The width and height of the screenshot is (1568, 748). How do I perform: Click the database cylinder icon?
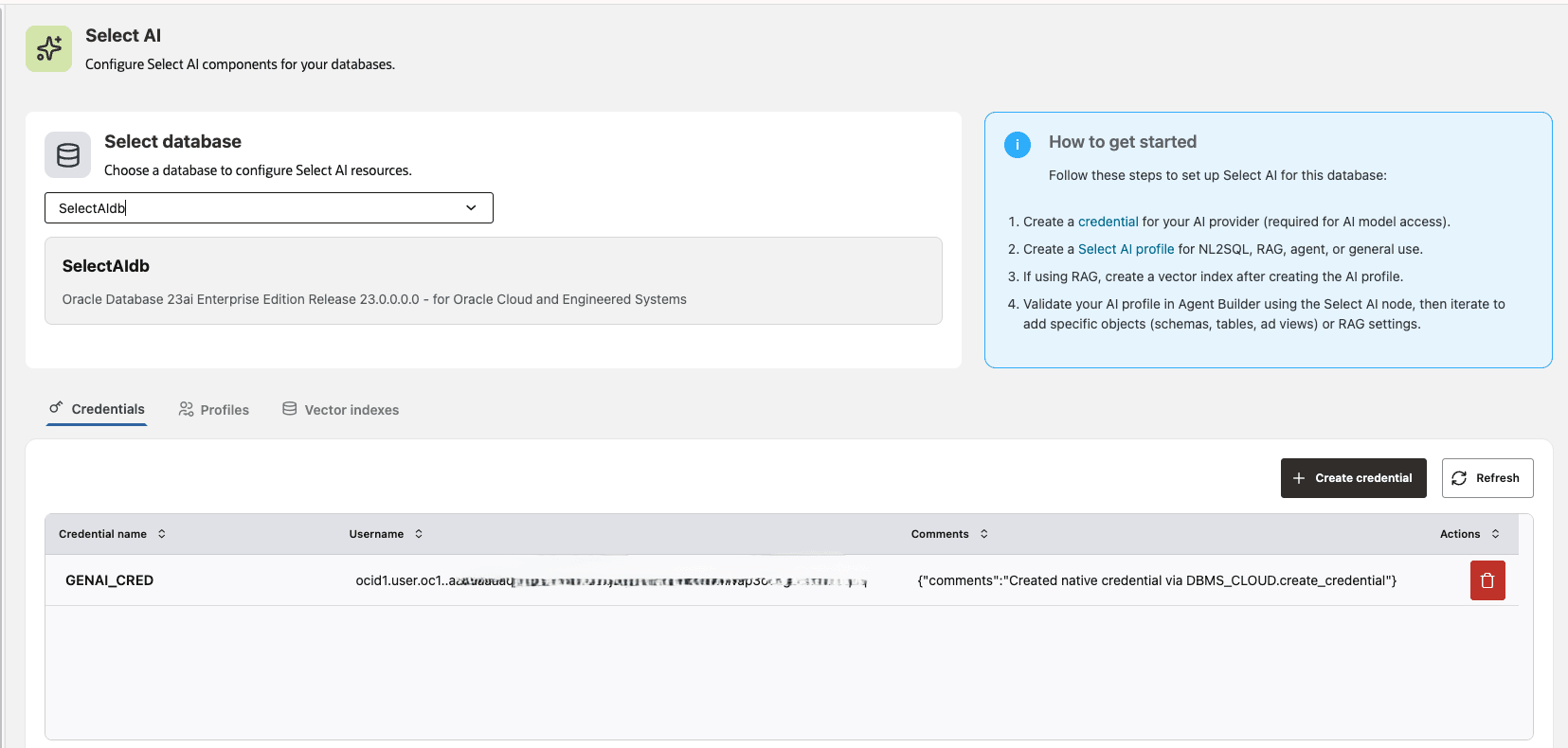point(68,155)
